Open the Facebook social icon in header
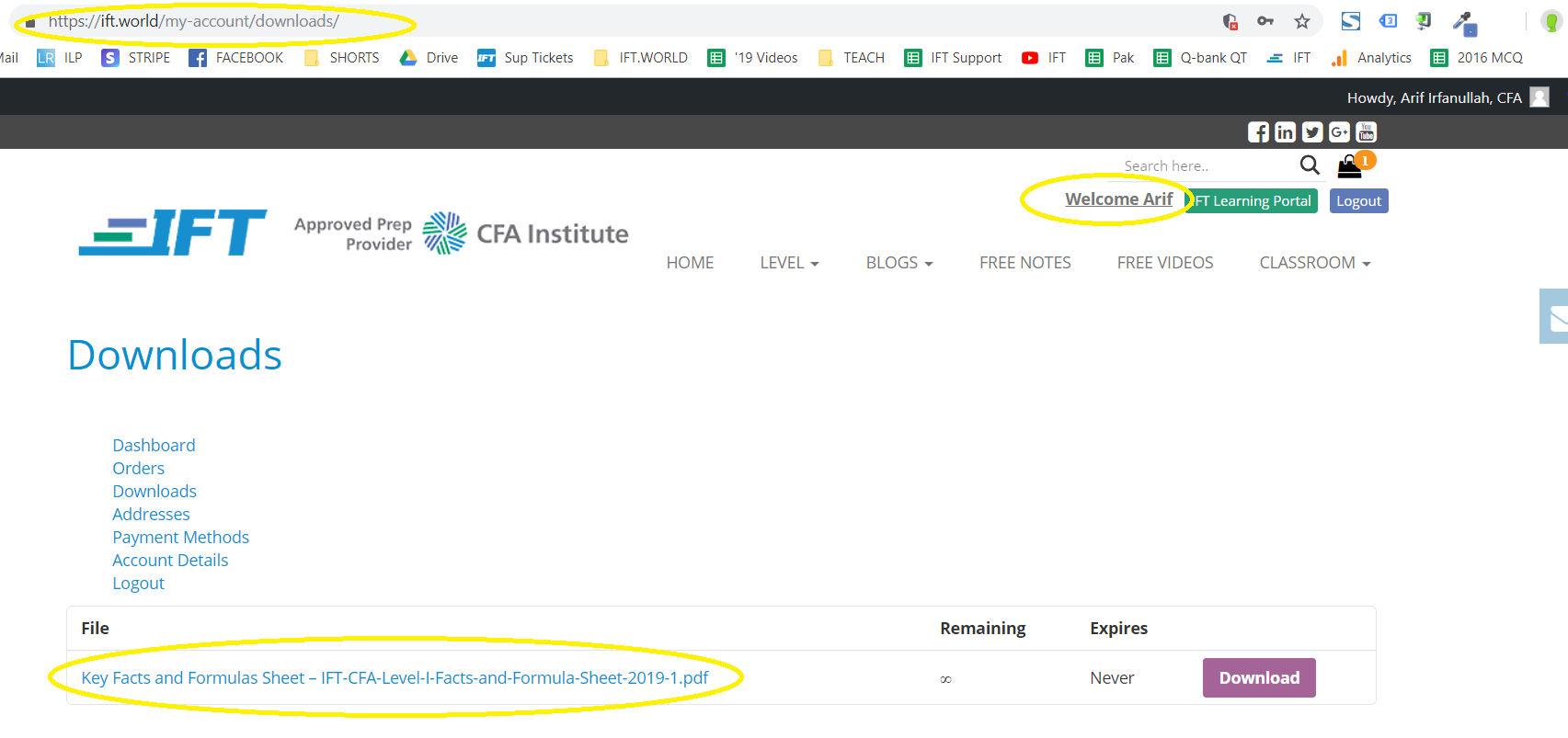 [x=1258, y=132]
